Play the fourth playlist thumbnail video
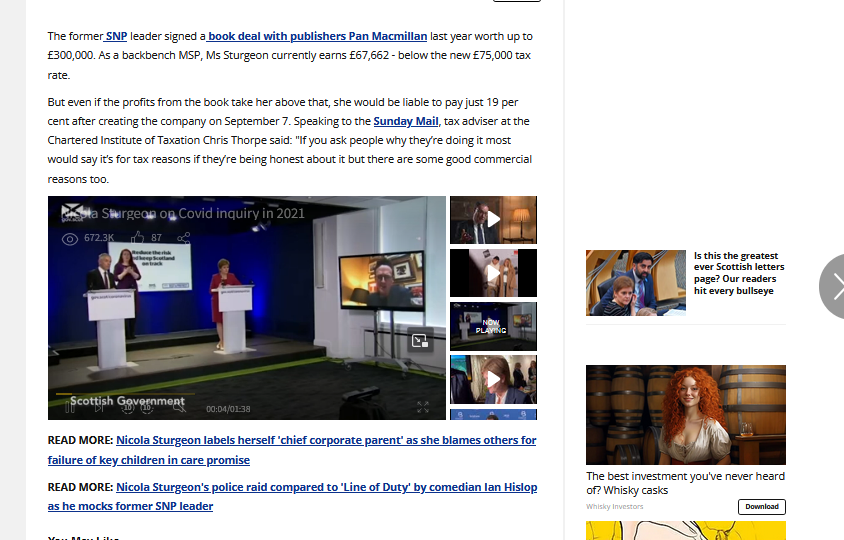844x540 pixels. [x=493, y=380]
